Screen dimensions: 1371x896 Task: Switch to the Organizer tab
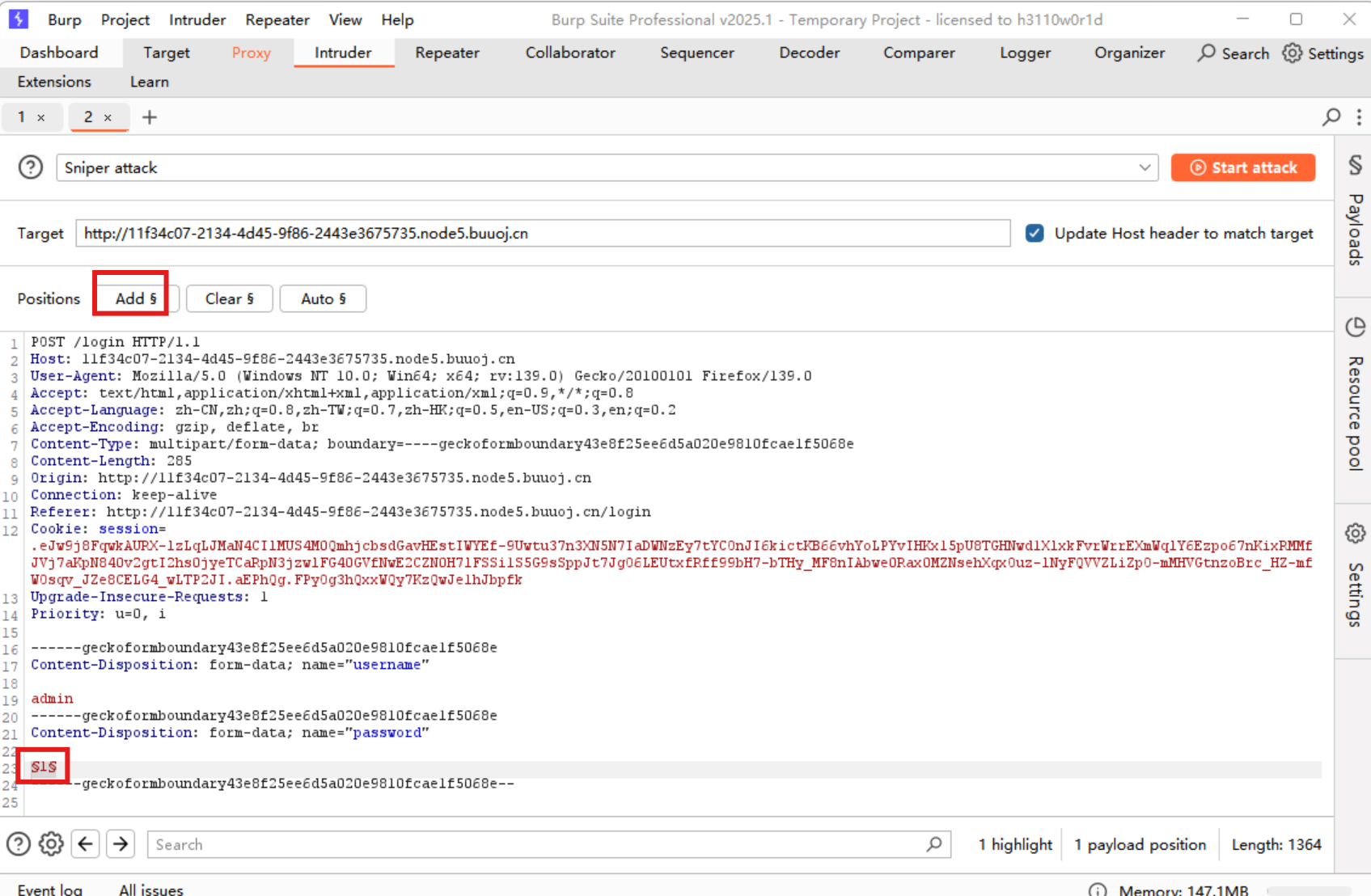tap(1129, 53)
